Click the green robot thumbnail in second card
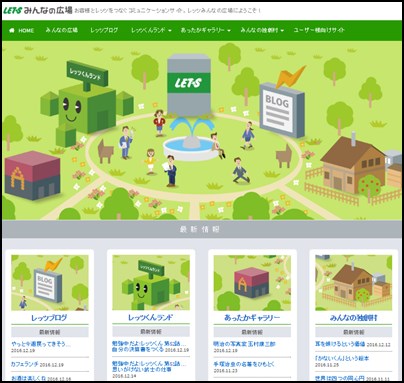The image size is (404, 383). [x=151, y=283]
